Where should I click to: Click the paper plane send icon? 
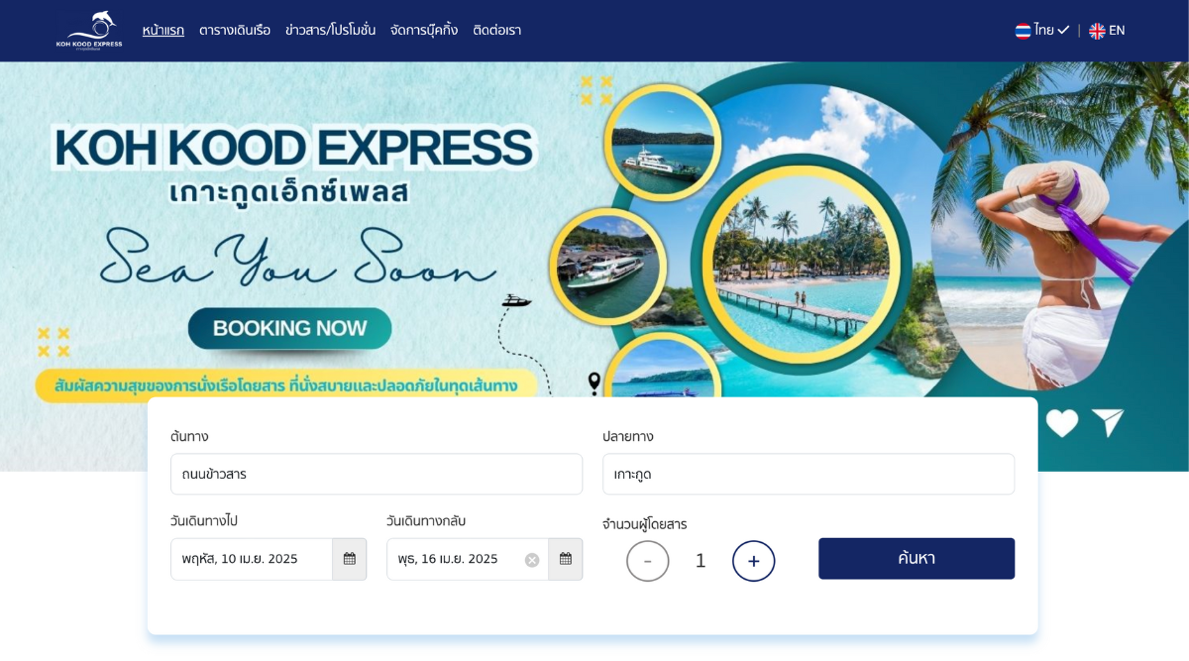point(1108,422)
